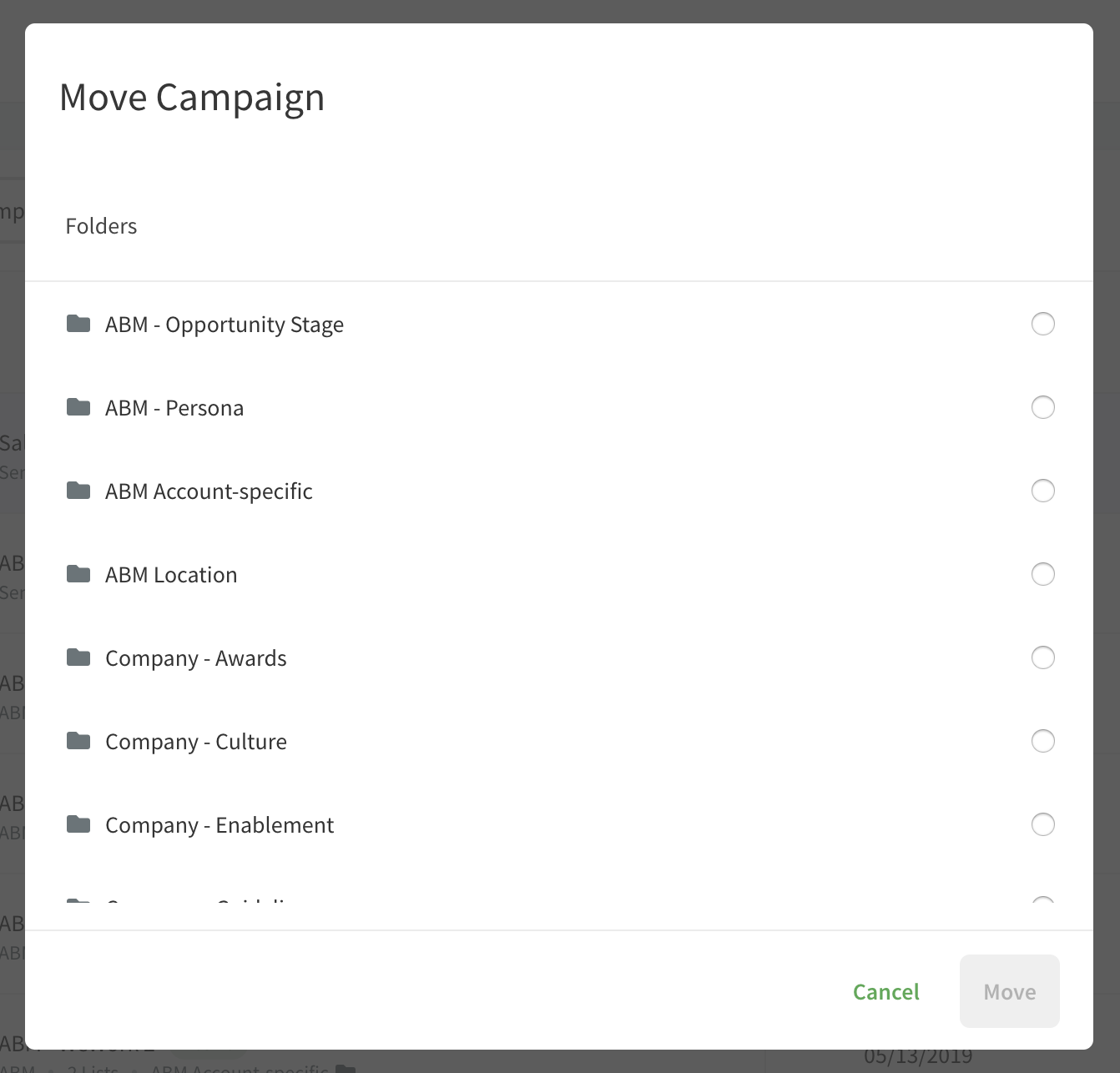Click the ABM Location folder name
This screenshot has height=1073, width=1120.
click(x=171, y=575)
